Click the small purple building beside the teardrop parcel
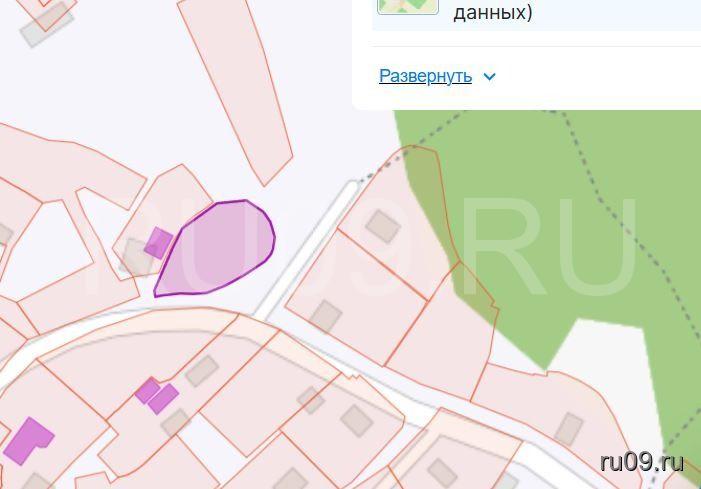 coord(158,243)
